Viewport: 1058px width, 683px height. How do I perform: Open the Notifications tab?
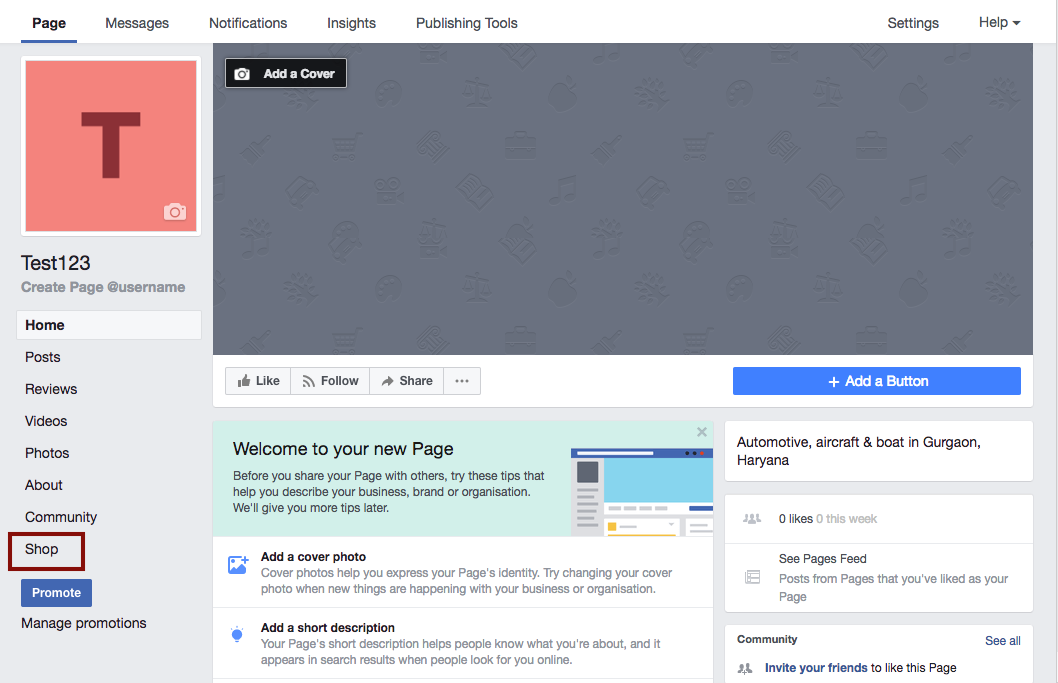248,23
